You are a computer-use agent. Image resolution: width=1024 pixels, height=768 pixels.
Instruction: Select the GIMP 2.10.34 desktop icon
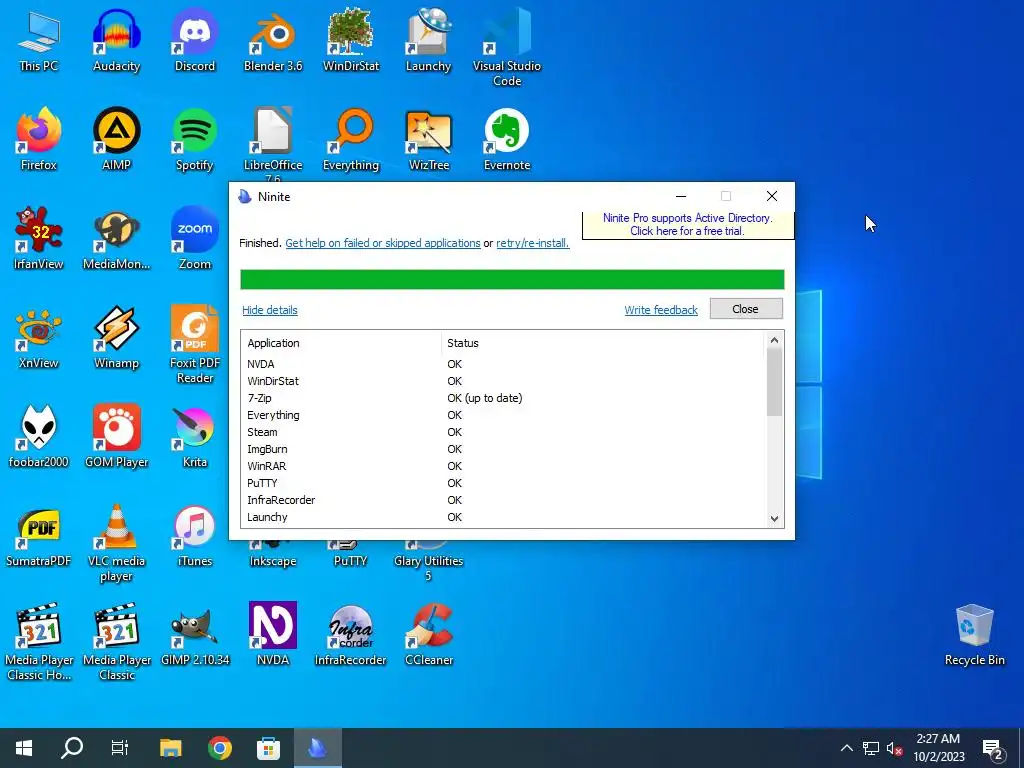pos(195,635)
